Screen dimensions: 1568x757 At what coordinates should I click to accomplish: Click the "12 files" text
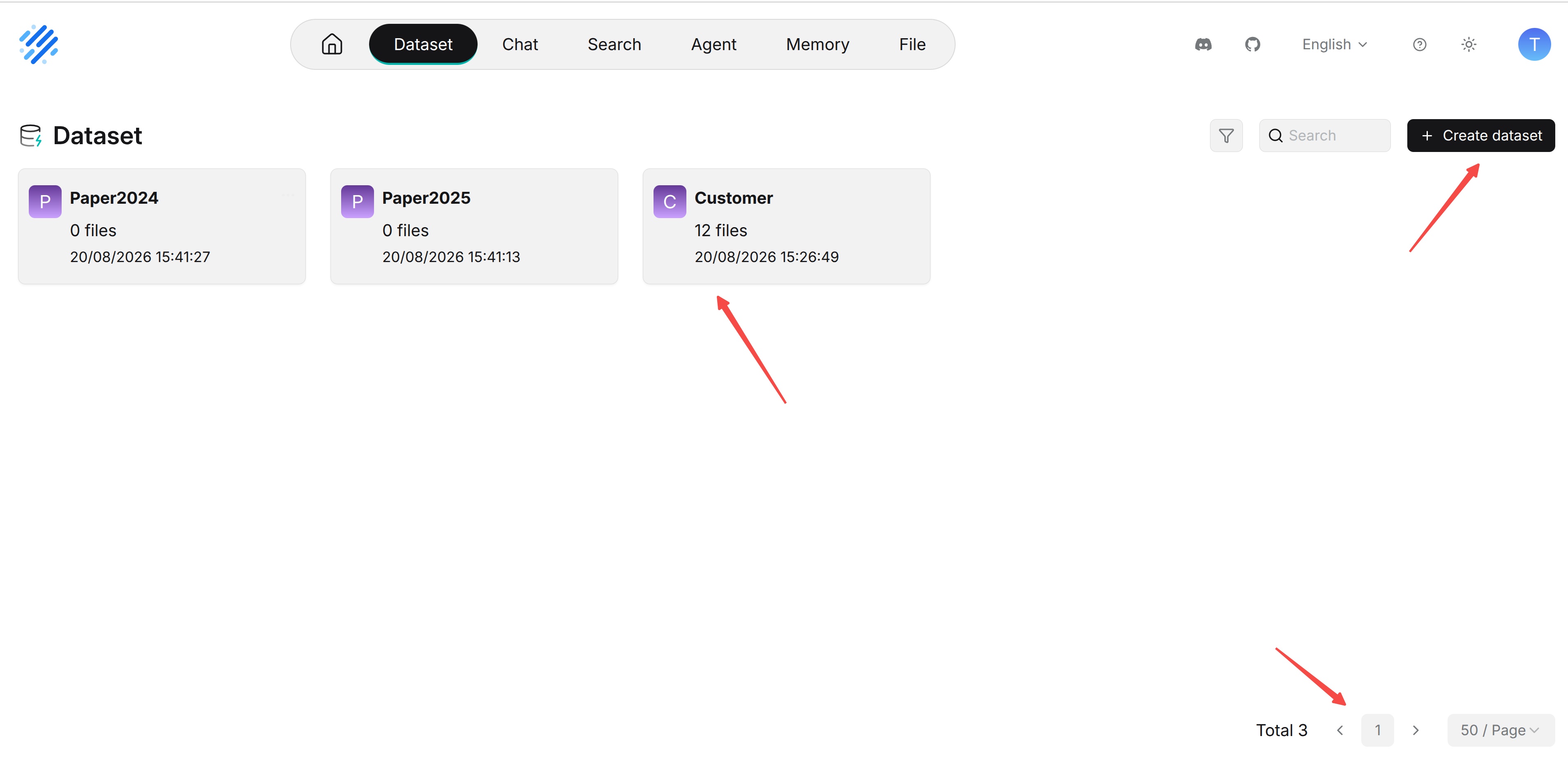coord(720,230)
